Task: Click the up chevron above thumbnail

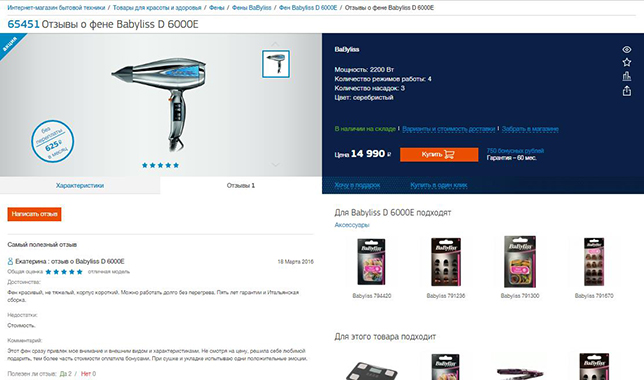Action: point(275,44)
